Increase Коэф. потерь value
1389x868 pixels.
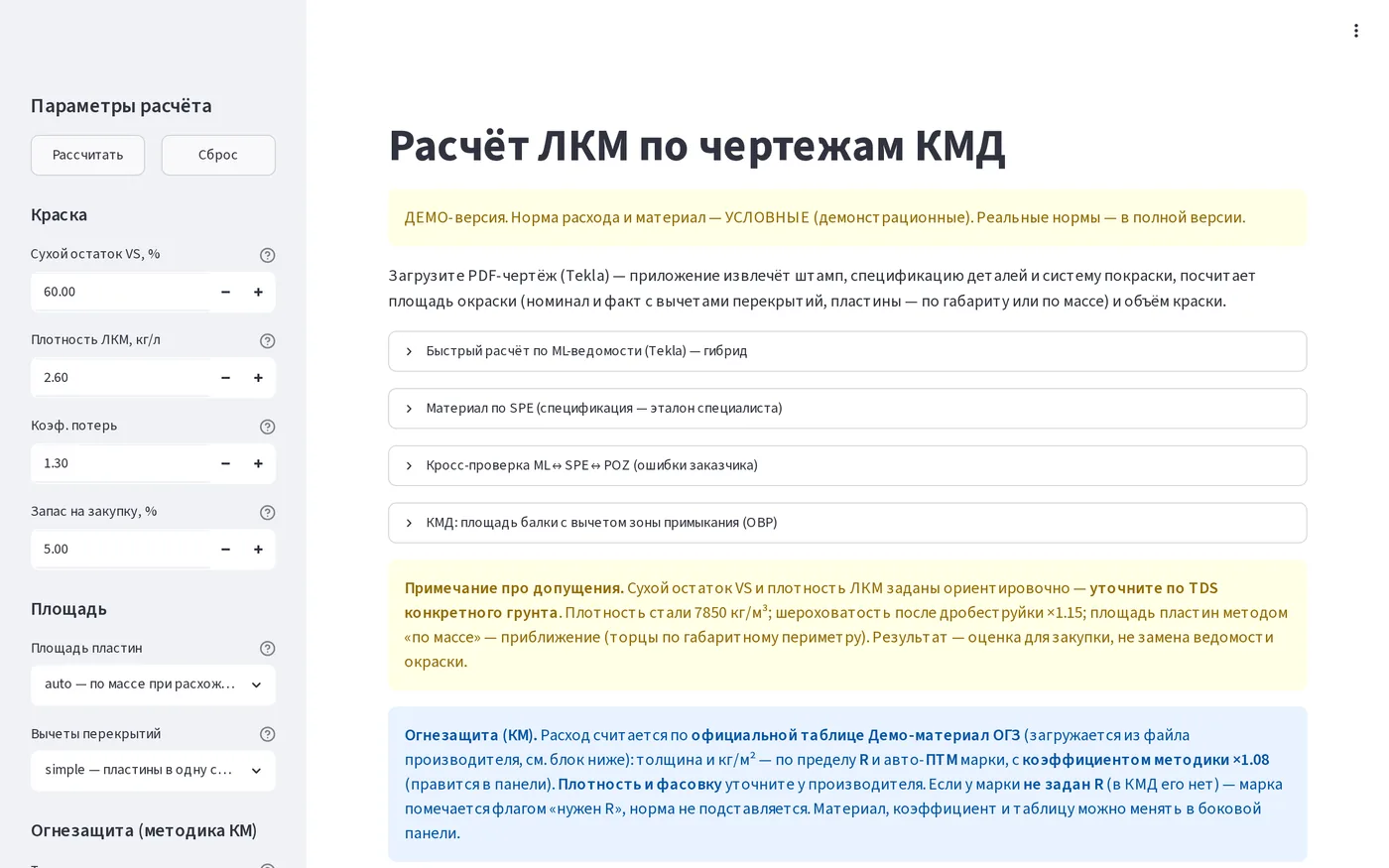258,463
